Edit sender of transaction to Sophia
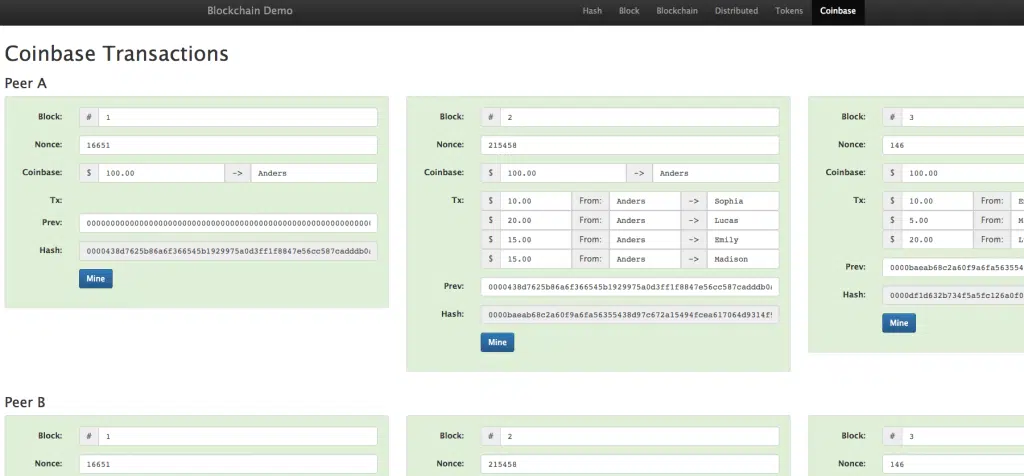 pyautogui.click(x=645, y=201)
